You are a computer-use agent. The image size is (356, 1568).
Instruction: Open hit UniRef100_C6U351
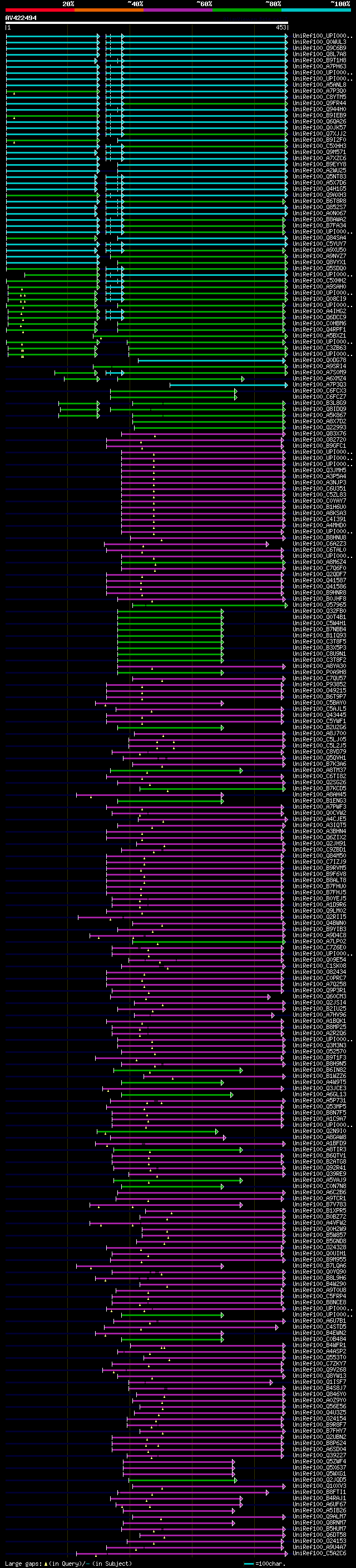coord(319,489)
